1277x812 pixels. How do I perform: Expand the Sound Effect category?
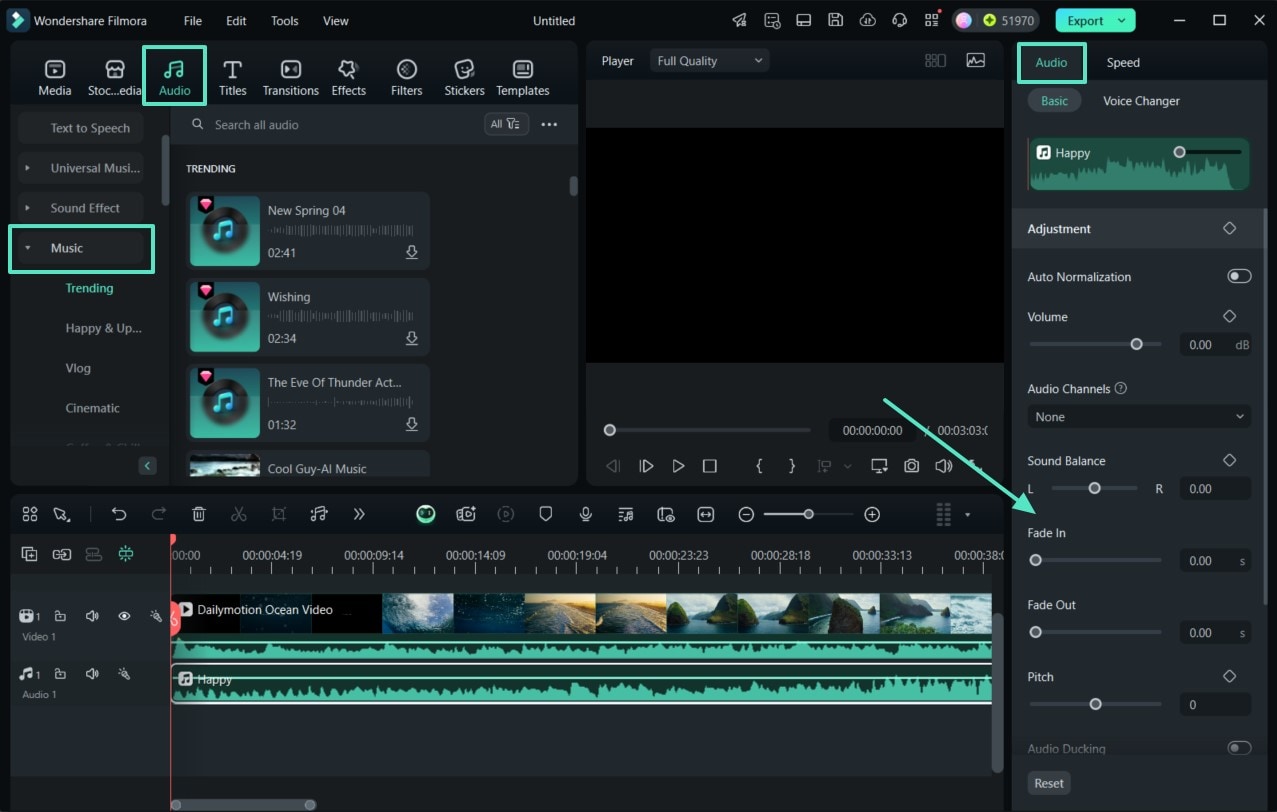[x=84, y=208]
